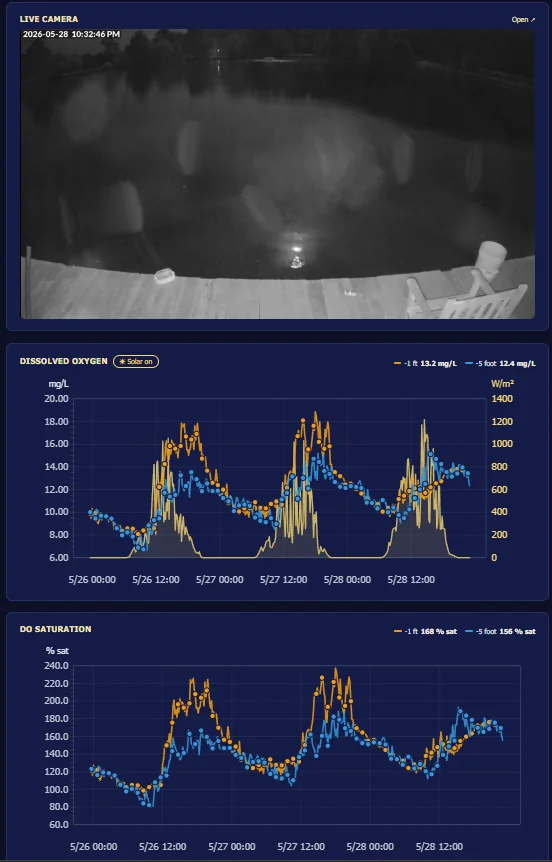Click the live camera video feed
The height and width of the screenshot is (862, 552).
[278, 174]
